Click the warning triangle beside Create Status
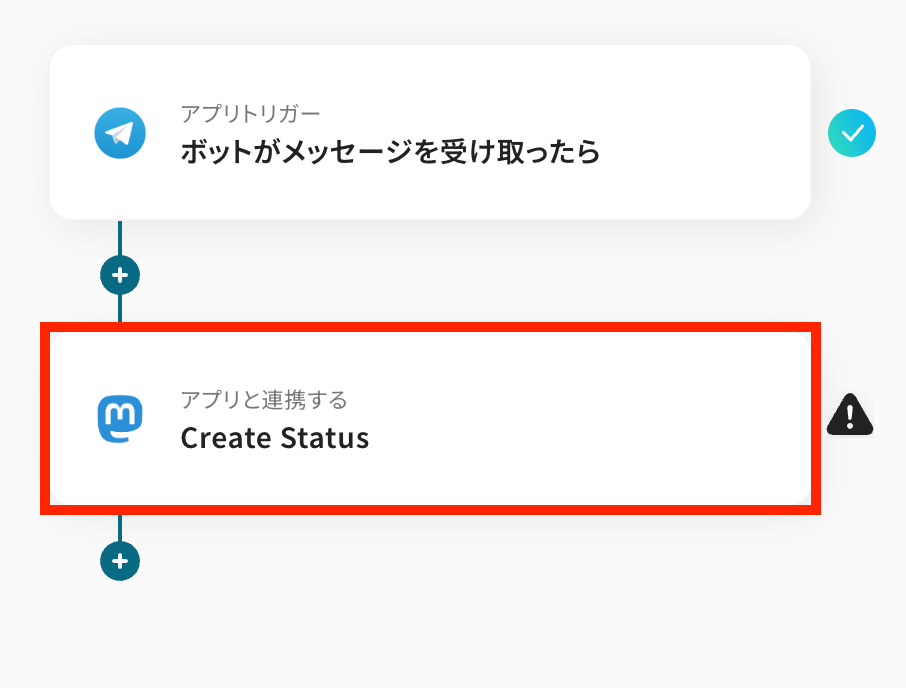Image resolution: width=906 pixels, height=688 pixels. point(850,414)
